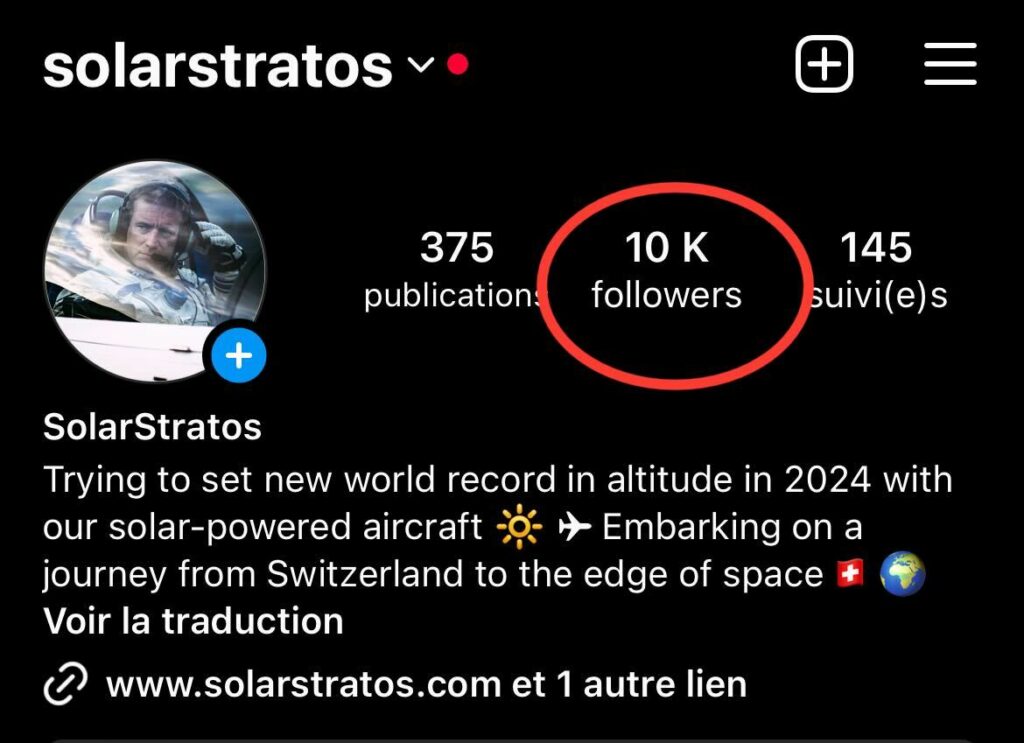
Task: Open the hamburger menu
Action: (950, 64)
